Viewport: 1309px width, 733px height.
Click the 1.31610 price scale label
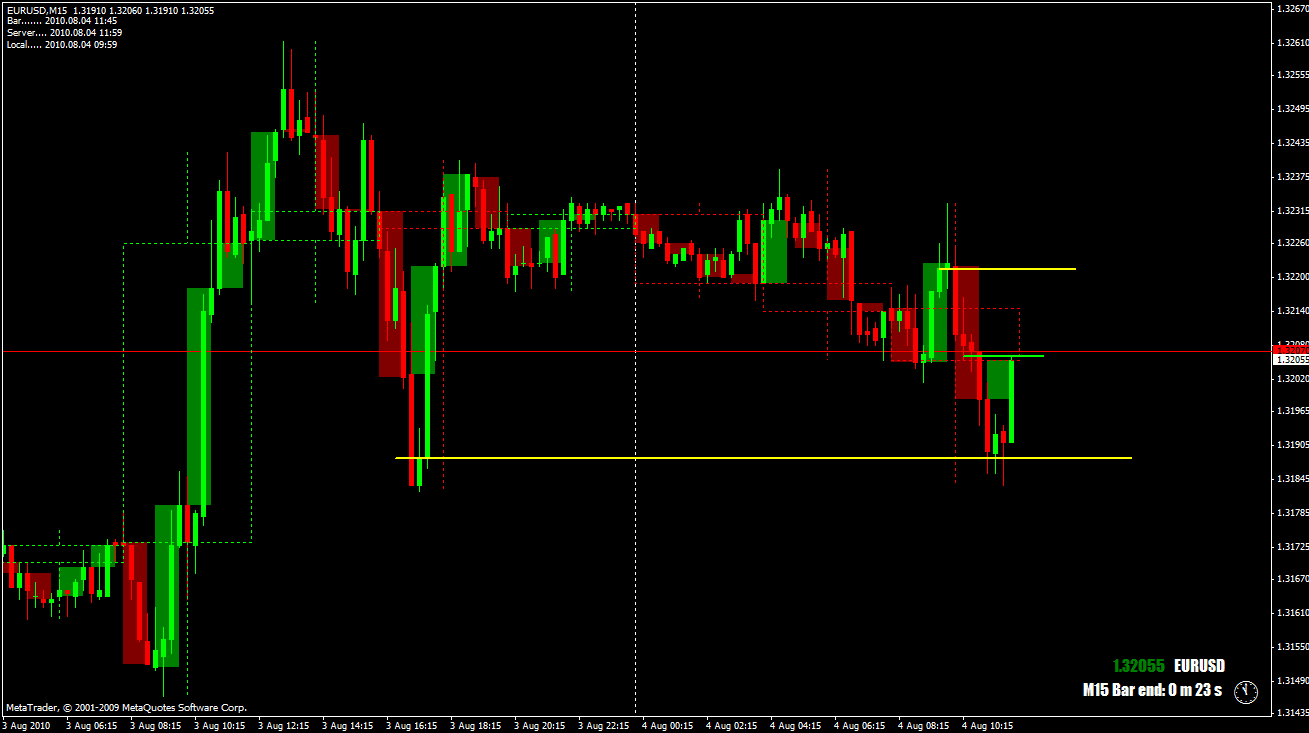click(x=1293, y=613)
